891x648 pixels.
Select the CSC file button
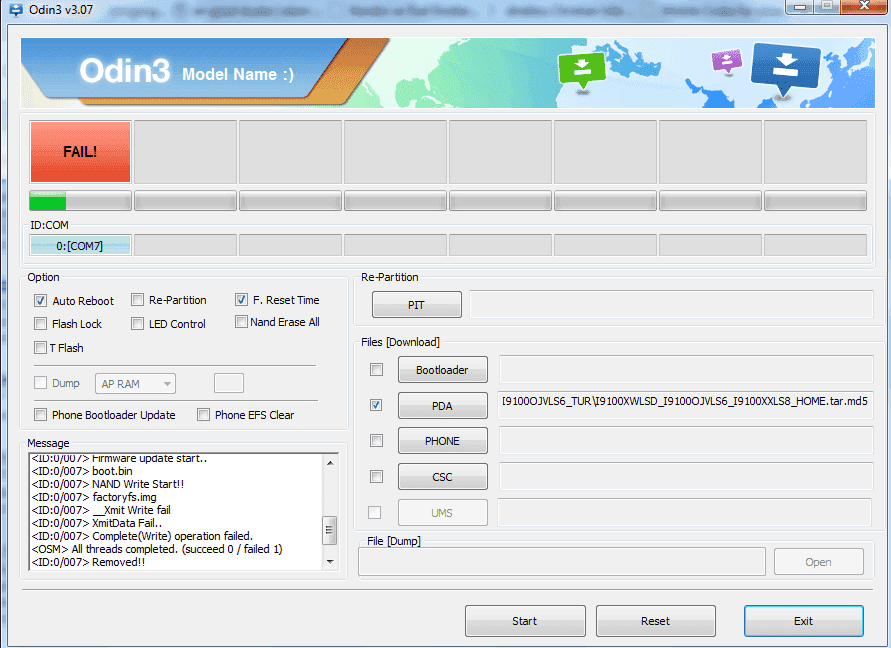[x=442, y=477]
